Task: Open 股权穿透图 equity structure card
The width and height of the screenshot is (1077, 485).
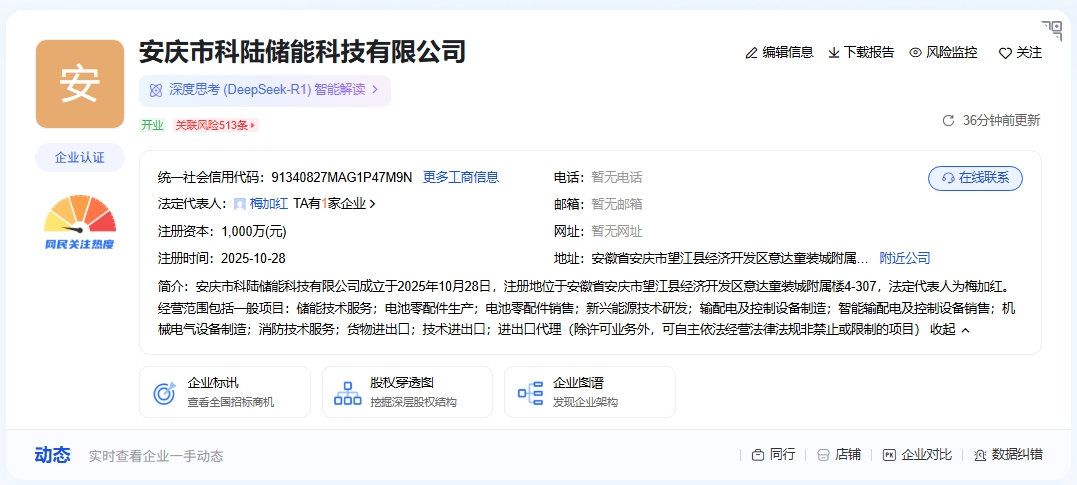Action: tap(407, 392)
